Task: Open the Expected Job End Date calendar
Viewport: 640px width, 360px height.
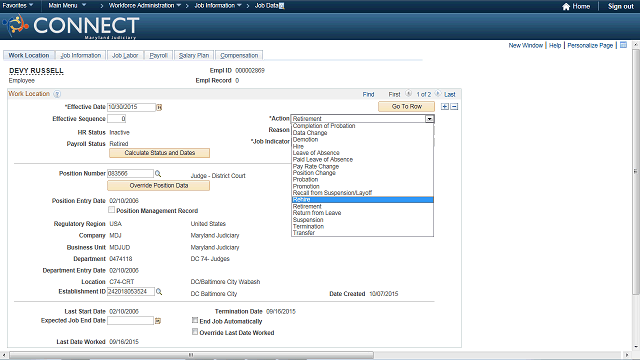Action: click(x=158, y=321)
